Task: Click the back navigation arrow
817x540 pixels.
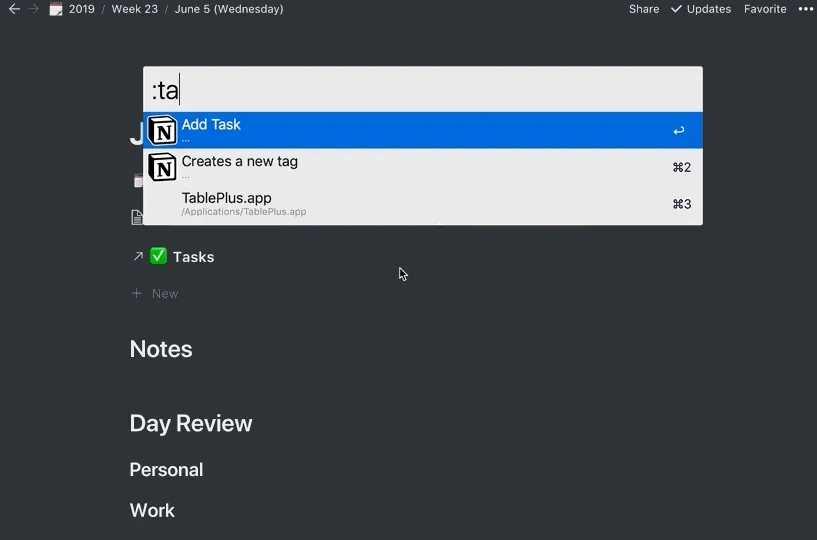Action: [x=14, y=9]
